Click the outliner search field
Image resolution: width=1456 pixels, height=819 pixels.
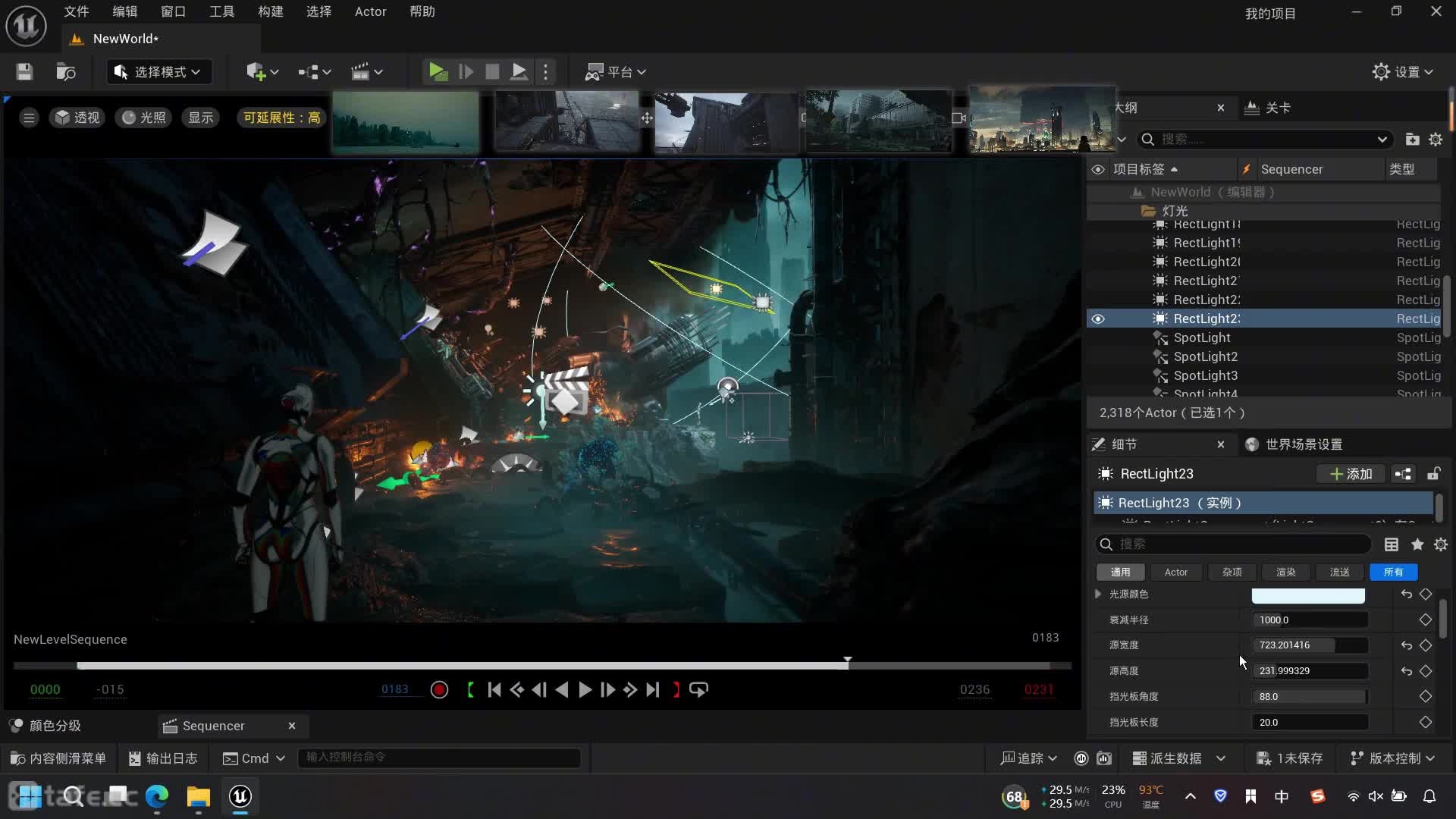(x=1265, y=140)
